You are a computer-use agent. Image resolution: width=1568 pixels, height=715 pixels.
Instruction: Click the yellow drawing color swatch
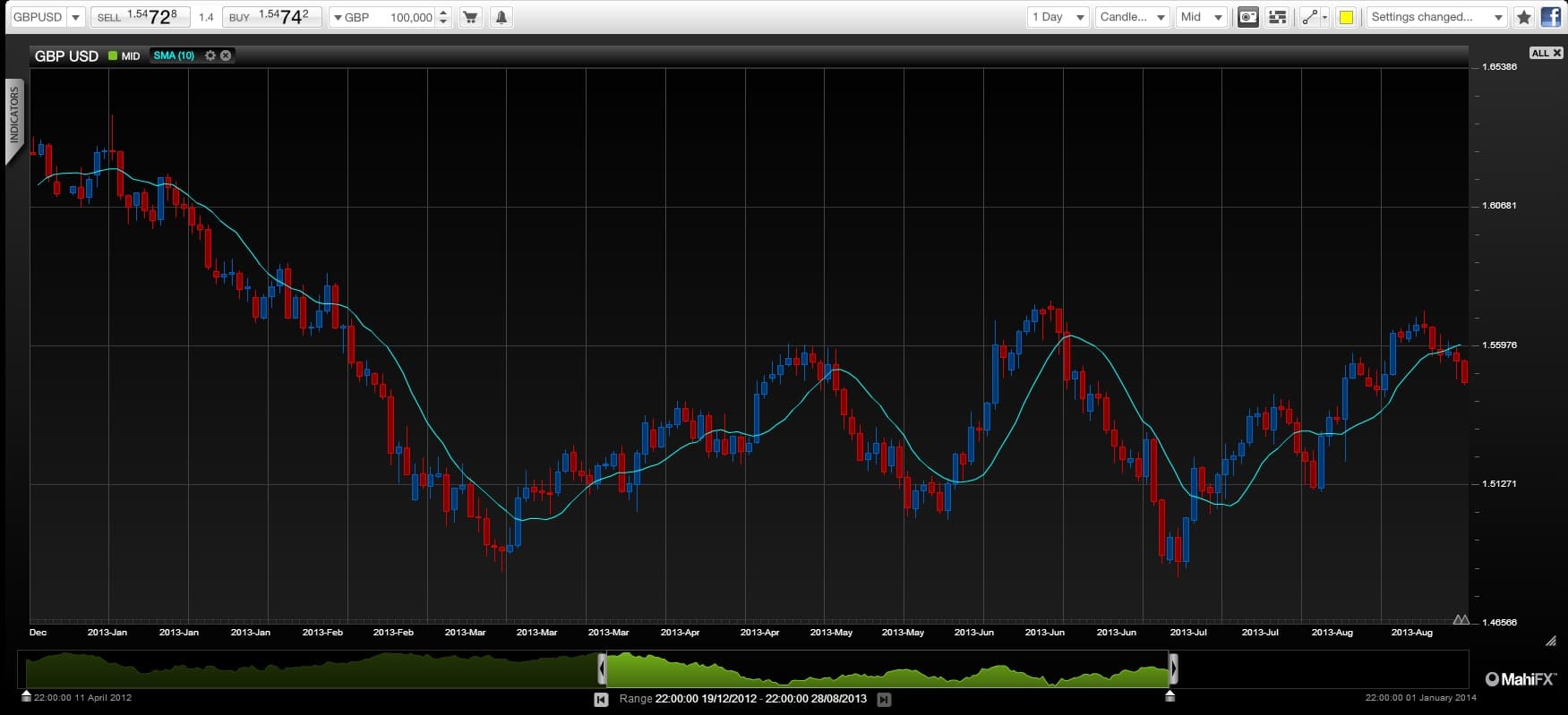(1346, 17)
